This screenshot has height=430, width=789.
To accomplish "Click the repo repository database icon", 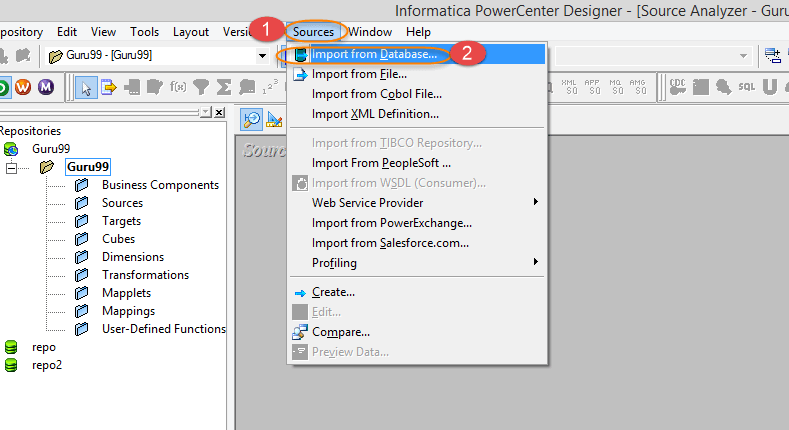I will 11,347.
